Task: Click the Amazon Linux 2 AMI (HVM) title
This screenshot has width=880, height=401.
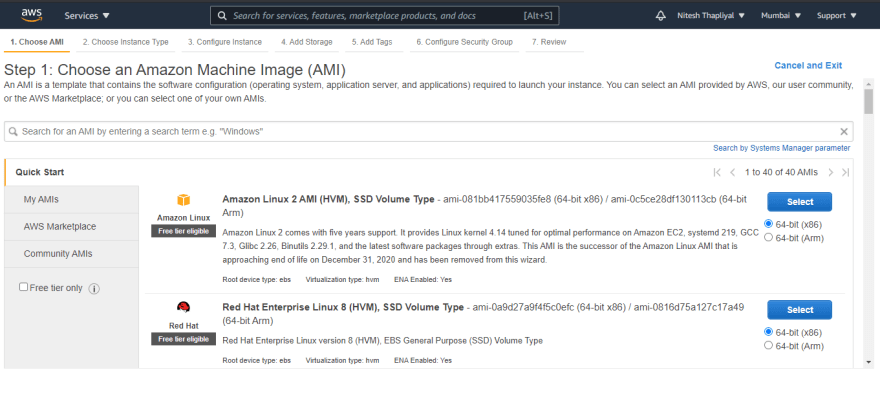Action: (x=328, y=199)
